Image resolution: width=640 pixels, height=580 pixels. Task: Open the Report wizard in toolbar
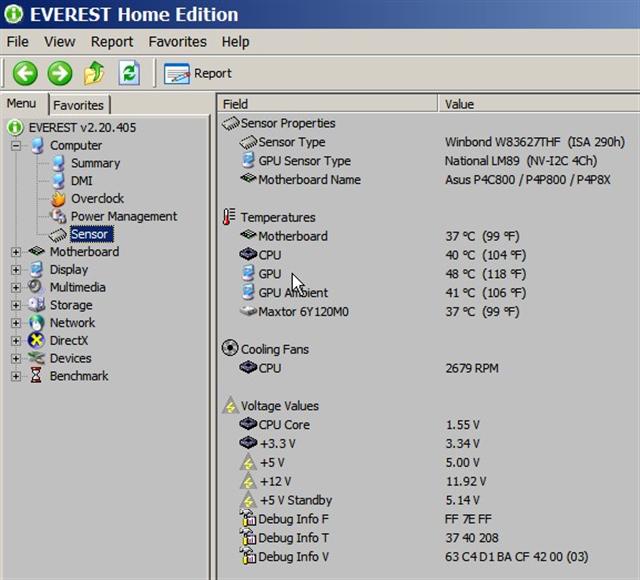(x=198, y=73)
